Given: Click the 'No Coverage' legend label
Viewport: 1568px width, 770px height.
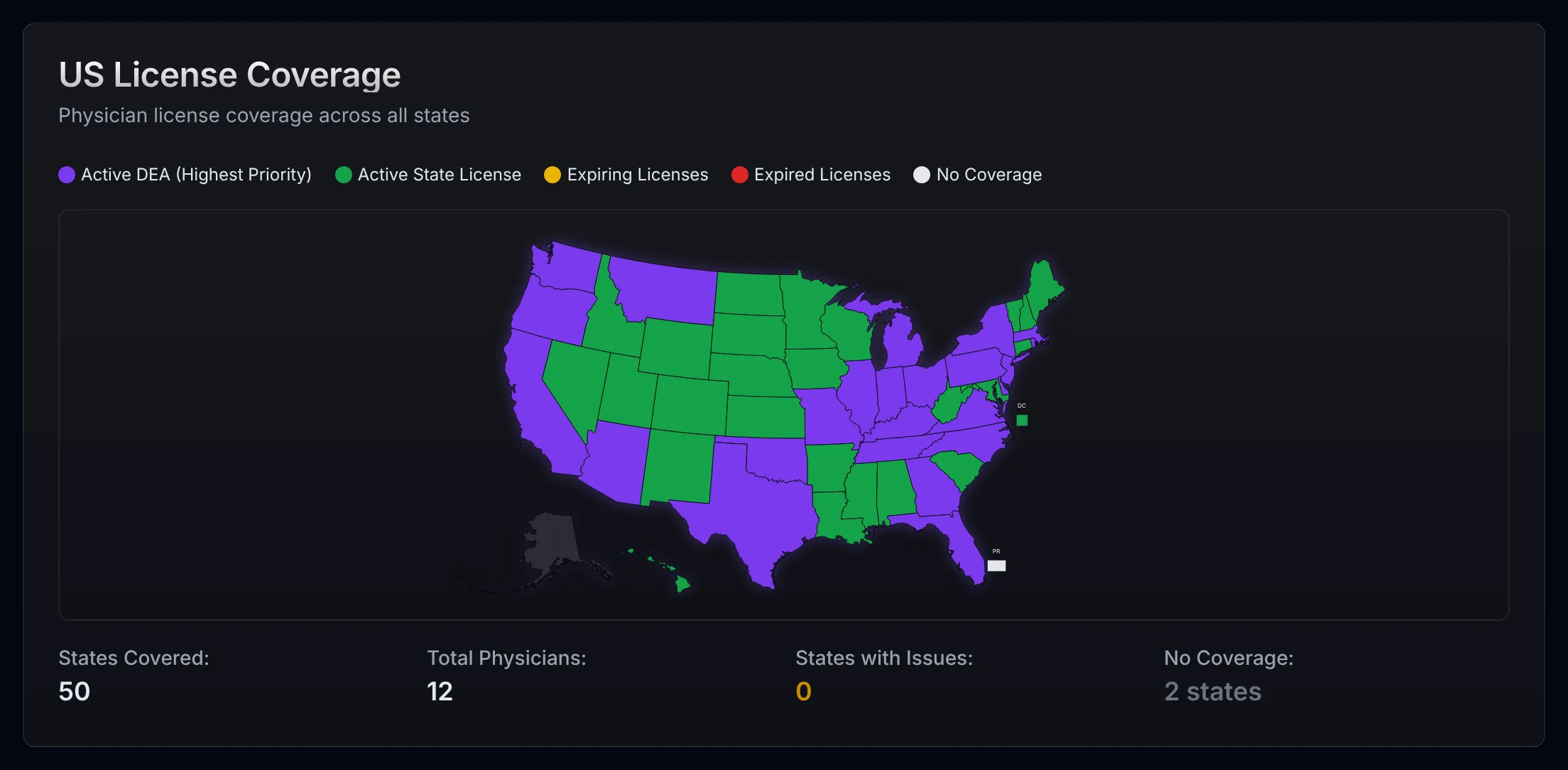Looking at the screenshot, I should tap(989, 175).
